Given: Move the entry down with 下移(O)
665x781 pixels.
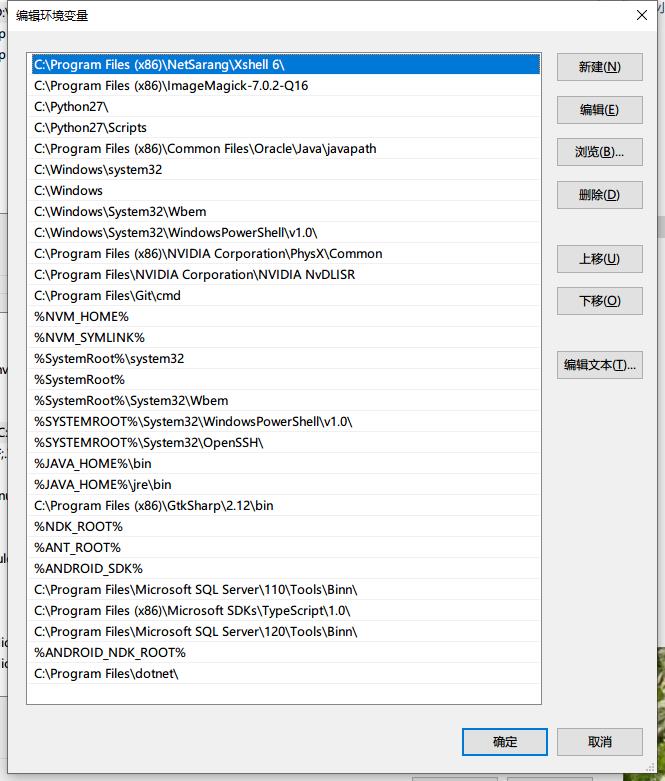Looking at the screenshot, I should (600, 301).
